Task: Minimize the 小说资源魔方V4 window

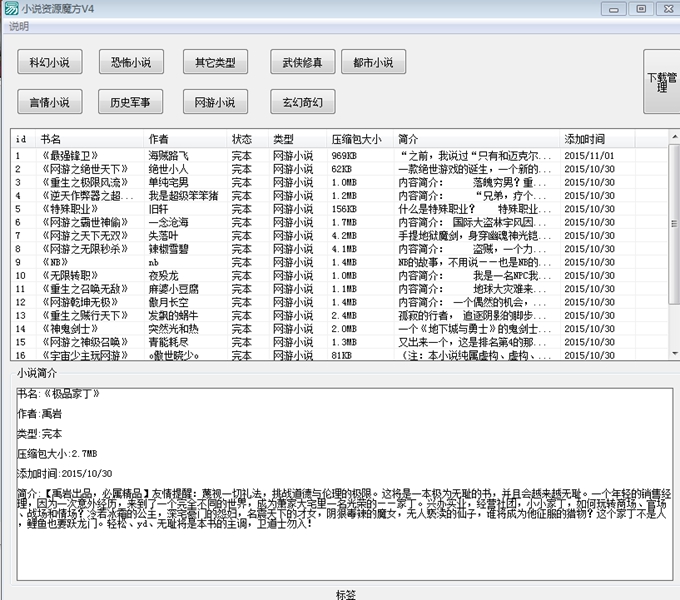Action: point(614,9)
